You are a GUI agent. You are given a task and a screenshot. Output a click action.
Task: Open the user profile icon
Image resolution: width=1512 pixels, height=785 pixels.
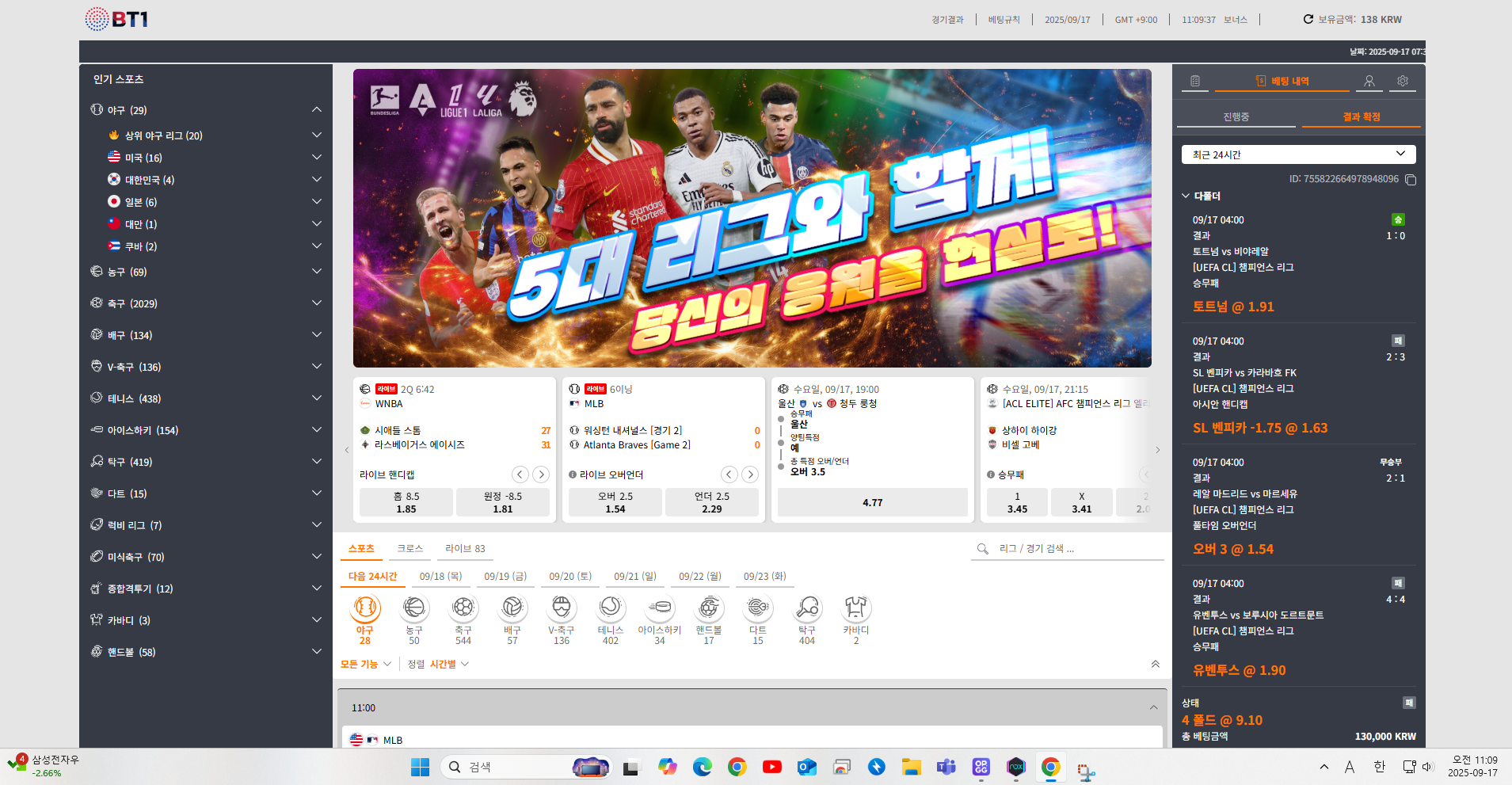(x=1369, y=81)
